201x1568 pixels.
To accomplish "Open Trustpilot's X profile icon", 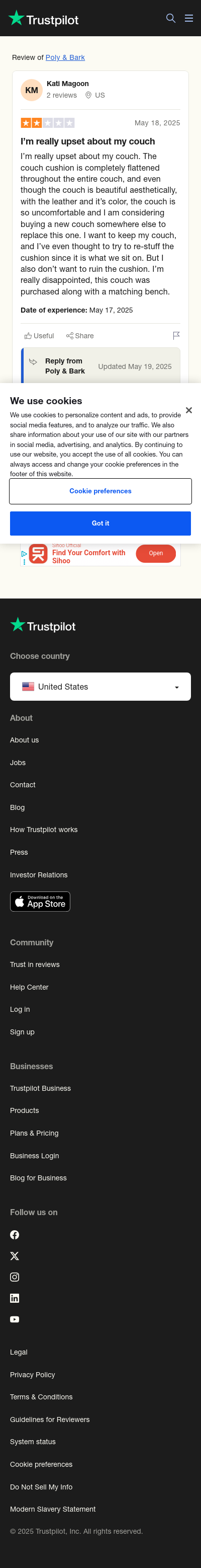I will click(x=15, y=1256).
